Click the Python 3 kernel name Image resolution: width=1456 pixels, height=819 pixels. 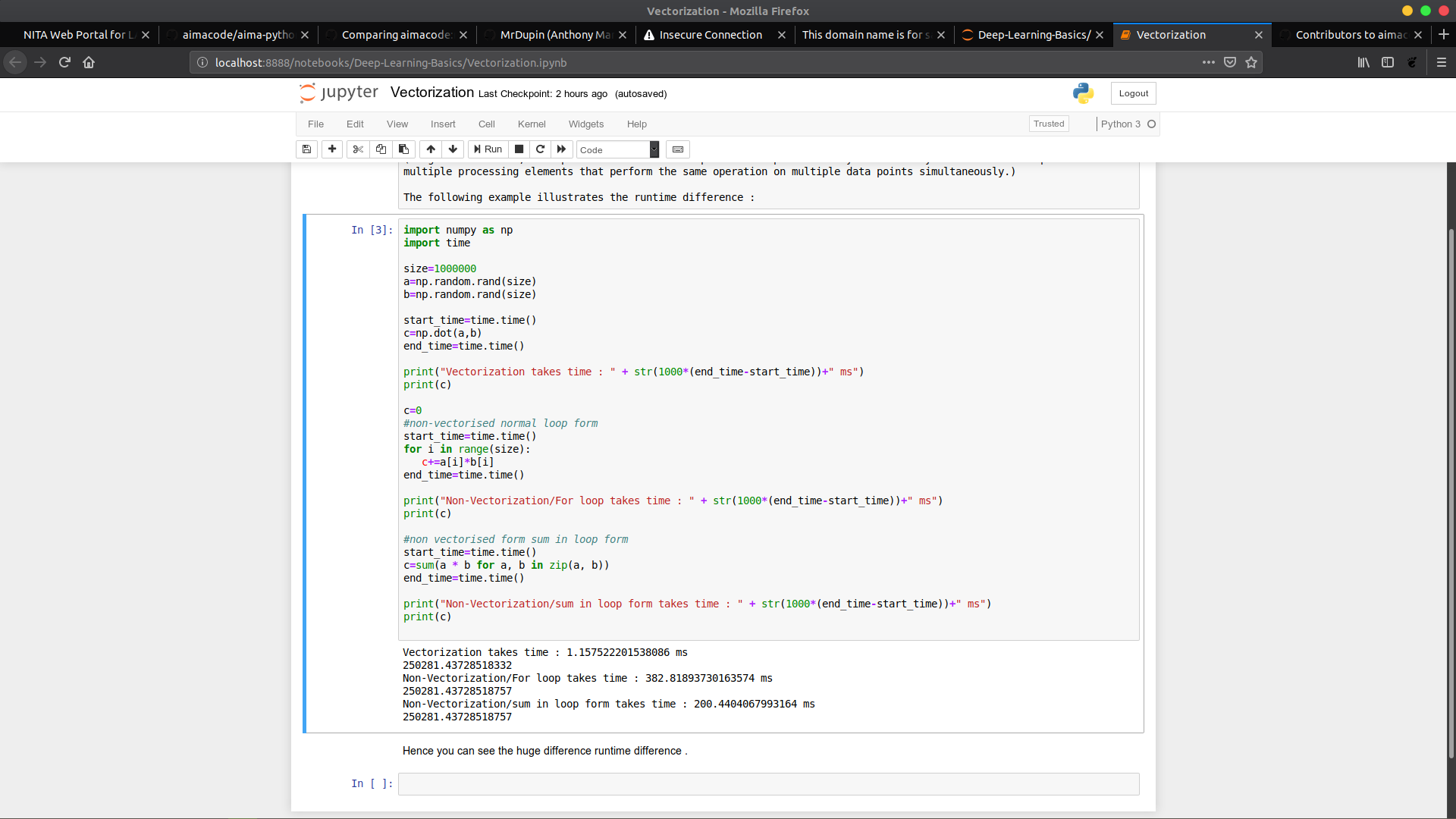click(1121, 124)
